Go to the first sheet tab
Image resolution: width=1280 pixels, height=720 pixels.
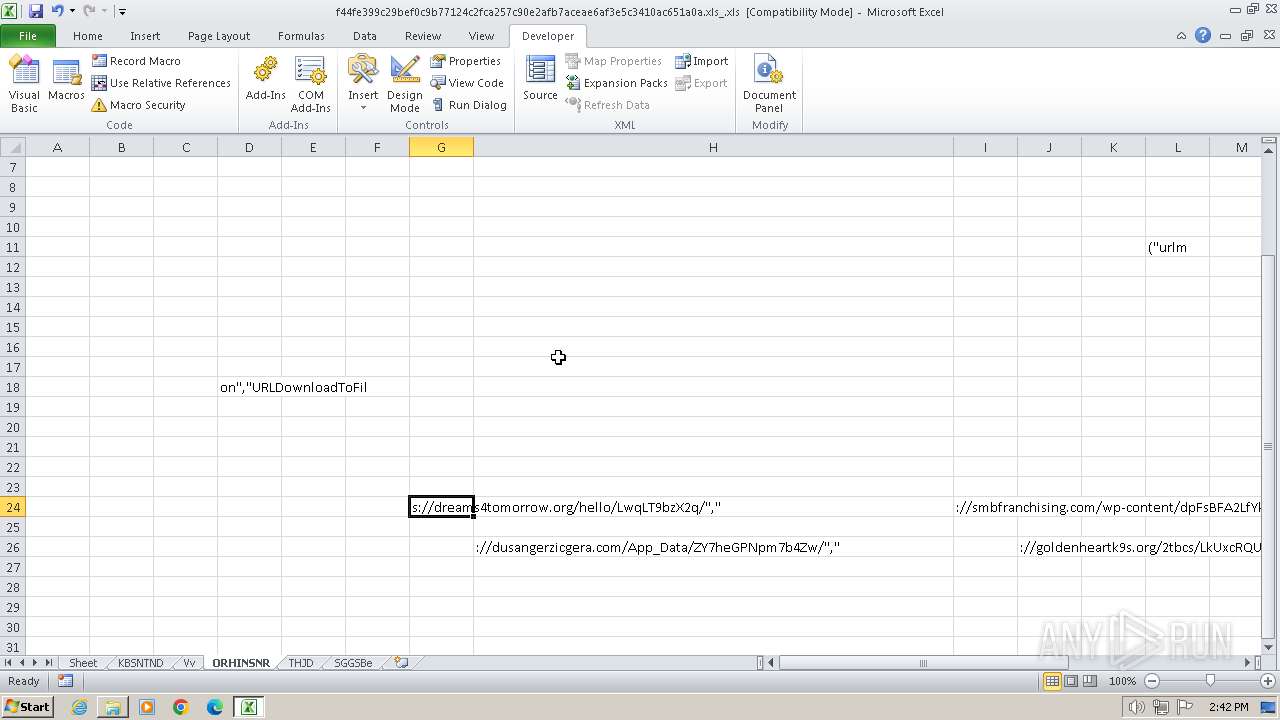(x=9, y=663)
